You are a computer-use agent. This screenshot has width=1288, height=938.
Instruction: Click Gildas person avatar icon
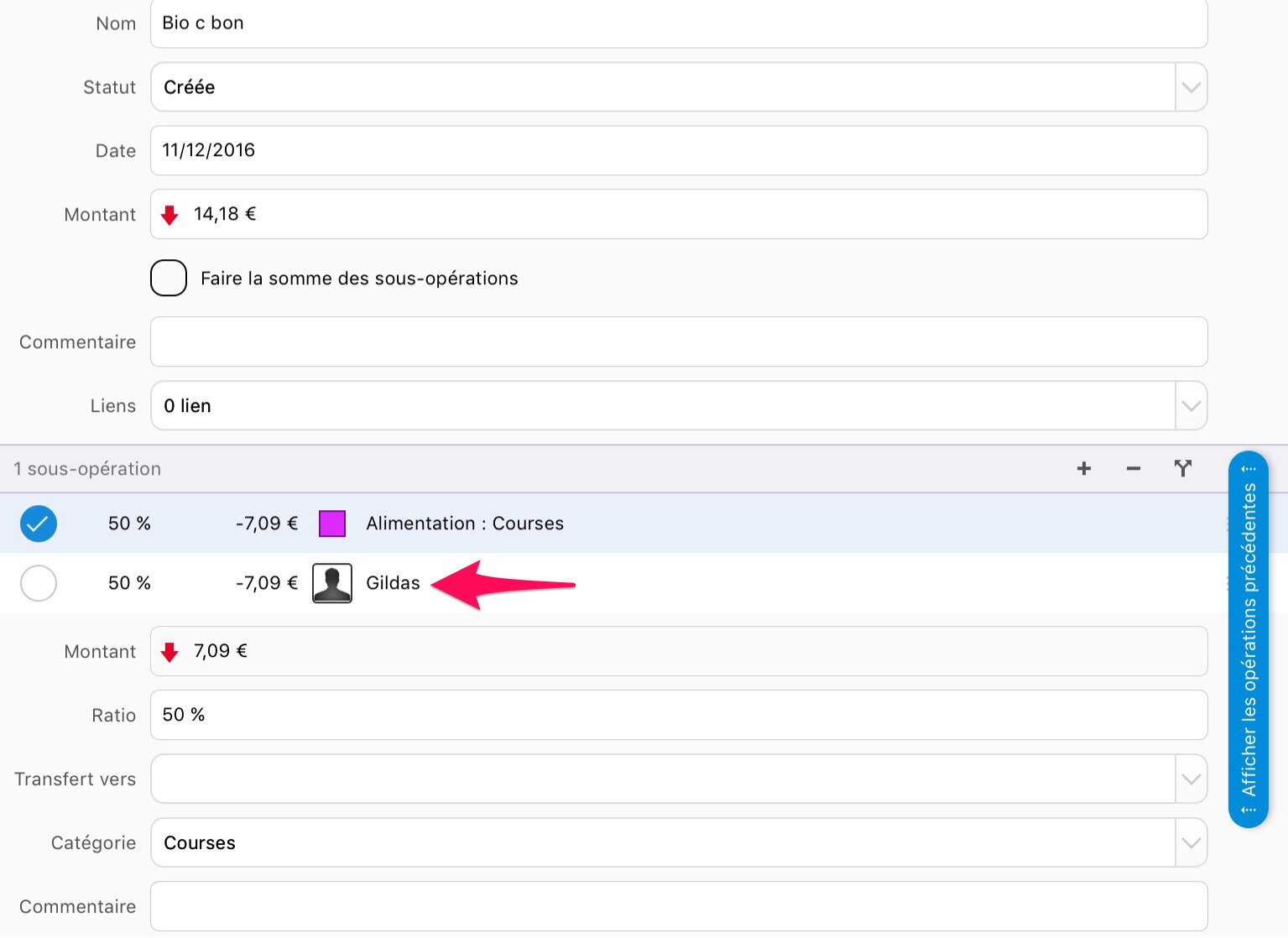[x=332, y=583]
